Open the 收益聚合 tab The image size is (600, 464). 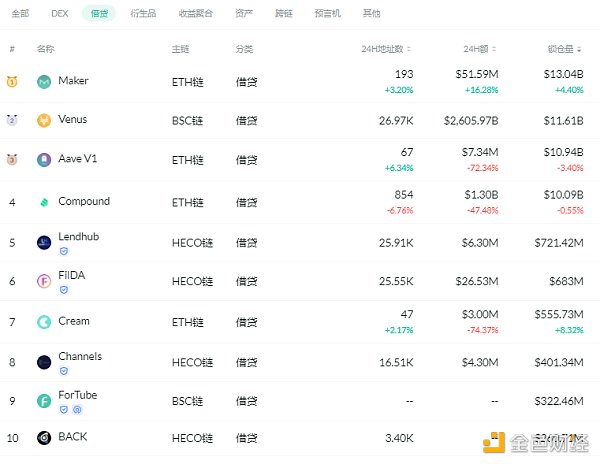196,13
